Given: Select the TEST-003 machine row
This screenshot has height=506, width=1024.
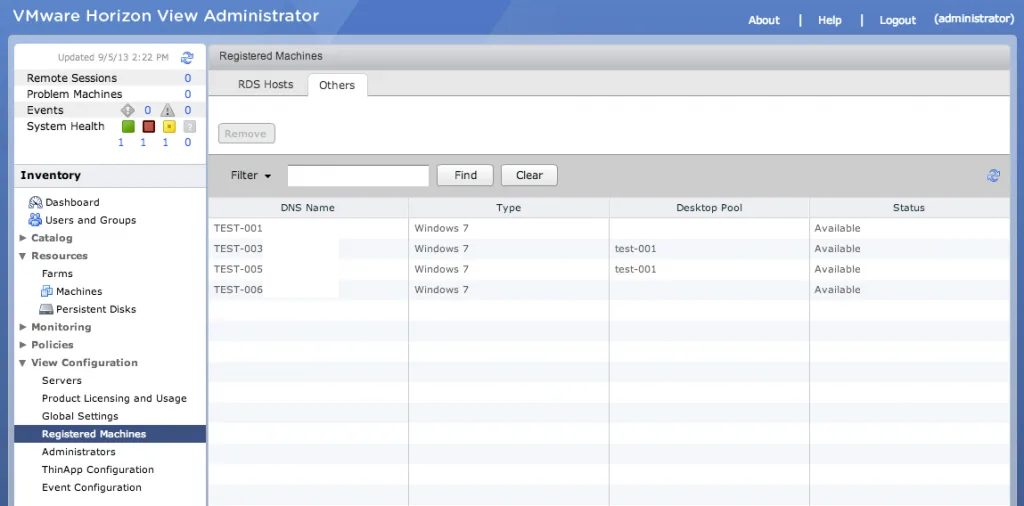Looking at the screenshot, I should (609, 249).
